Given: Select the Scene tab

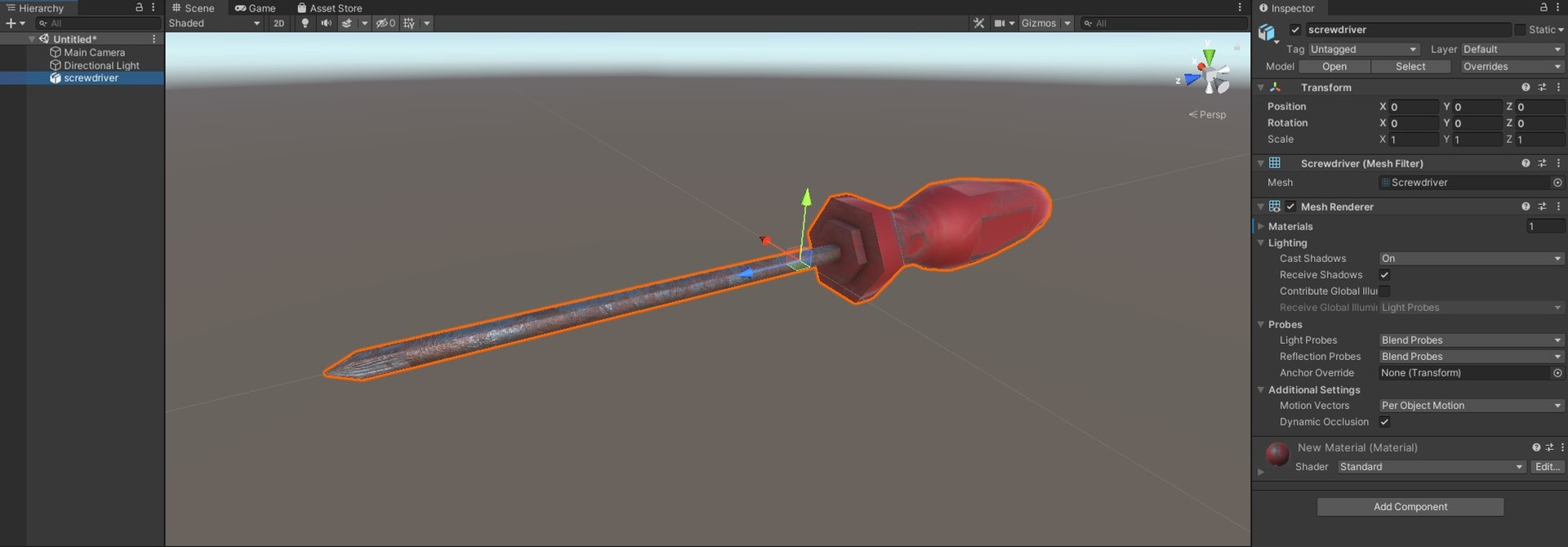Looking at the screenshot, I should pos(194,8).
